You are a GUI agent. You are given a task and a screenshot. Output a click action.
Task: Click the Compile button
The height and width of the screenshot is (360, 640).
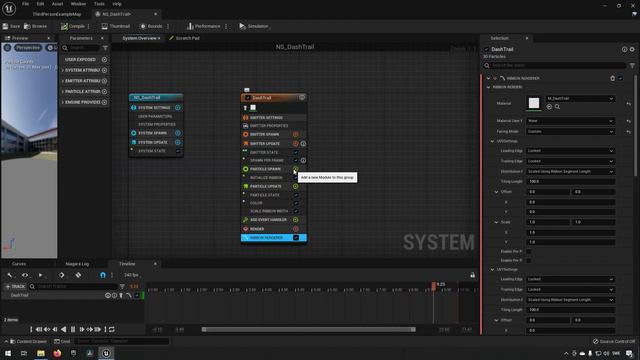click(x=73, y=26)
